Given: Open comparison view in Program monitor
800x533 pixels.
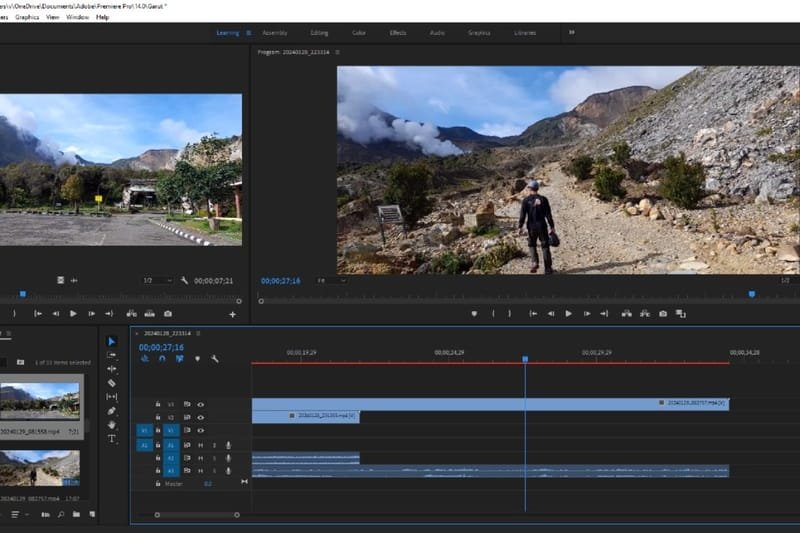Looking at the screenshot, I should [681, 314].
